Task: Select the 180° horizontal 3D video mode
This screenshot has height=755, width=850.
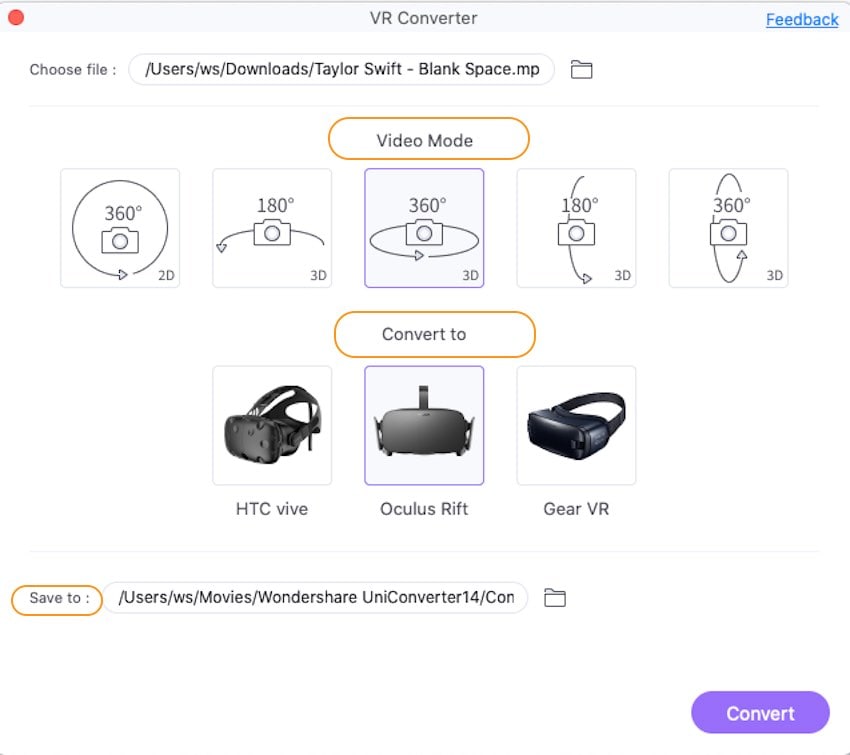Action: tap(272, 228)
